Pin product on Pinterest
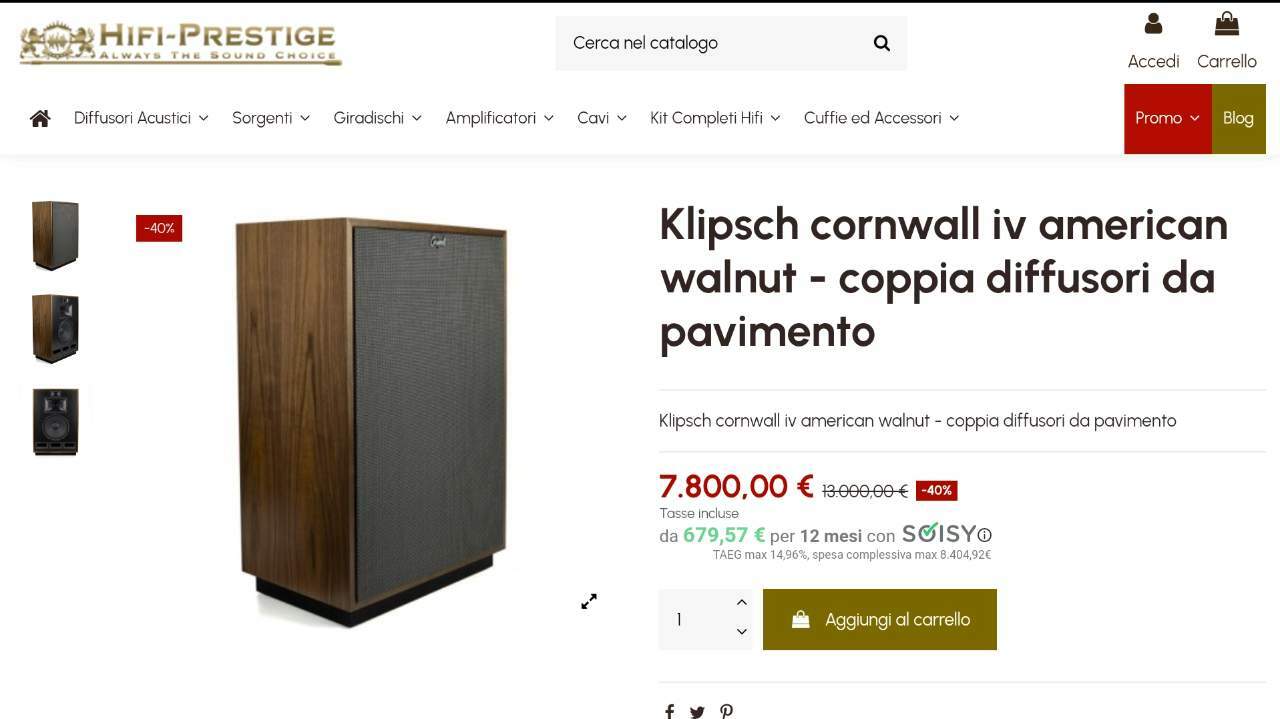 pyautogui.click(x=726, y=711)
